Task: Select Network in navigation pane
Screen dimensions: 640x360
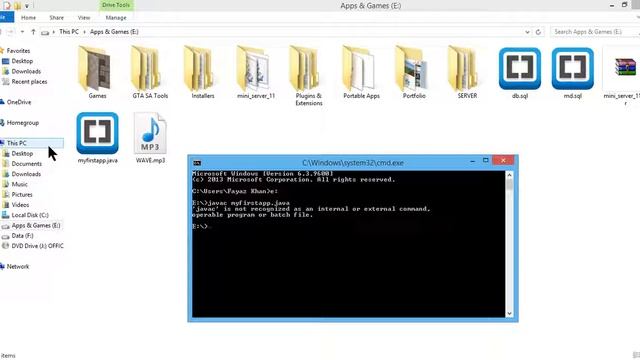Action: 18,267
